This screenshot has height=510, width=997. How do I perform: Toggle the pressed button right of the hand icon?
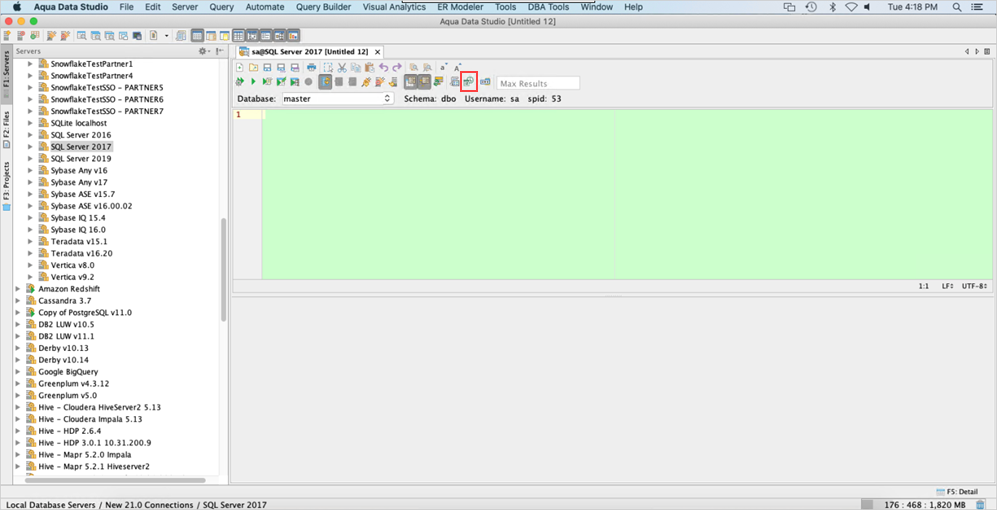point(411,81)
